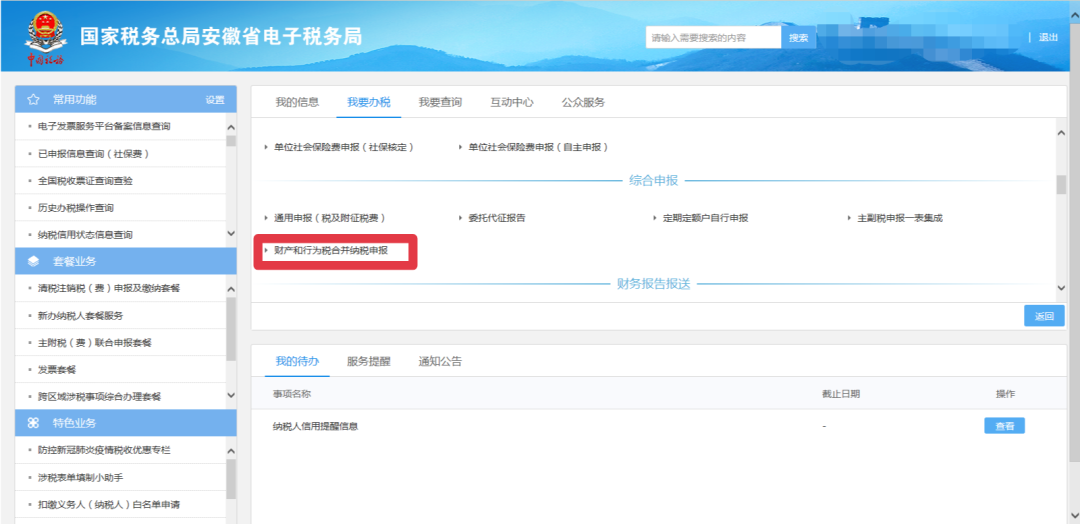Click the 套餐业务 section header

click(x=125, y=261)
